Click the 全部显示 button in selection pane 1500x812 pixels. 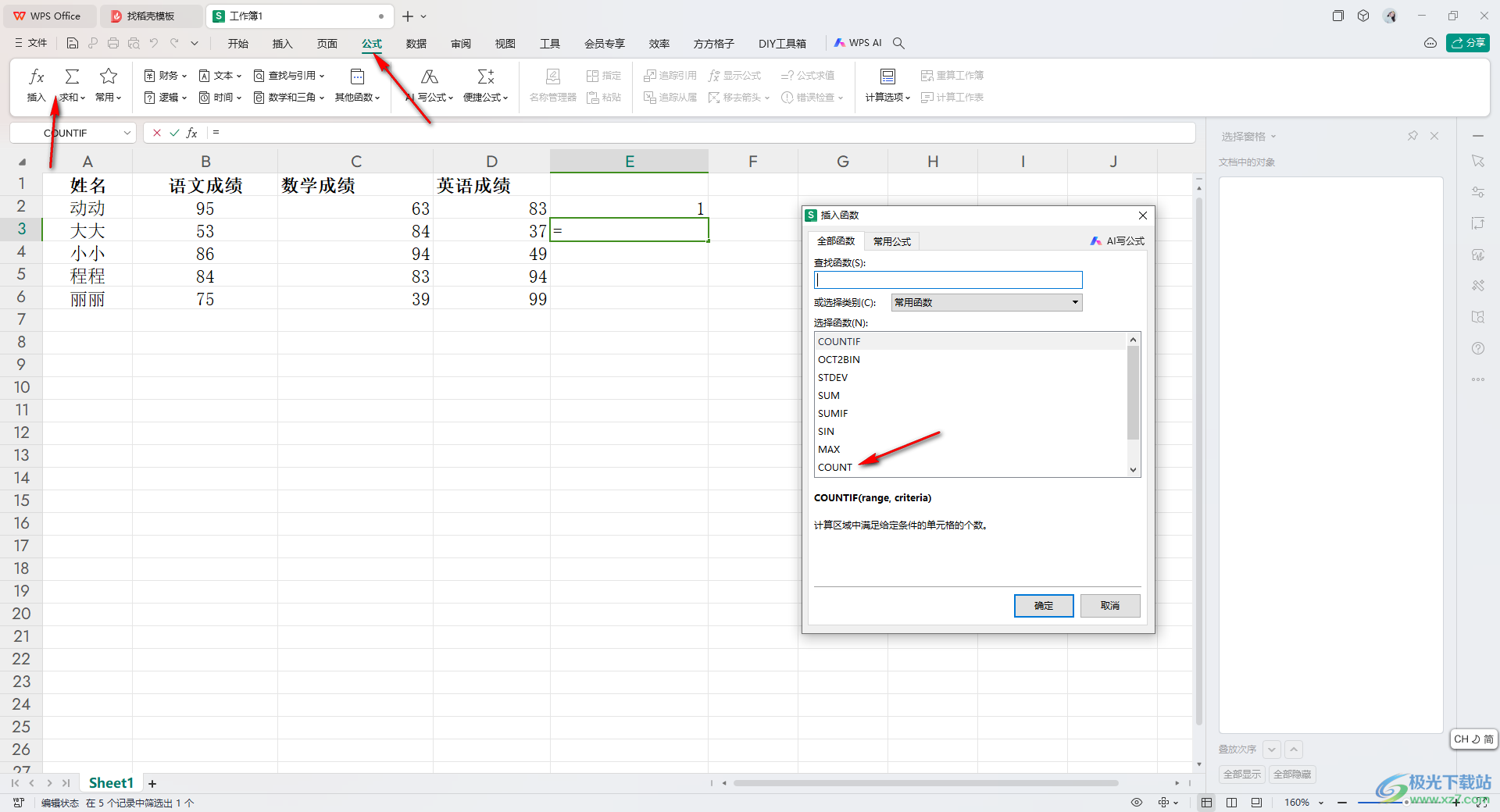point(1242,775)
